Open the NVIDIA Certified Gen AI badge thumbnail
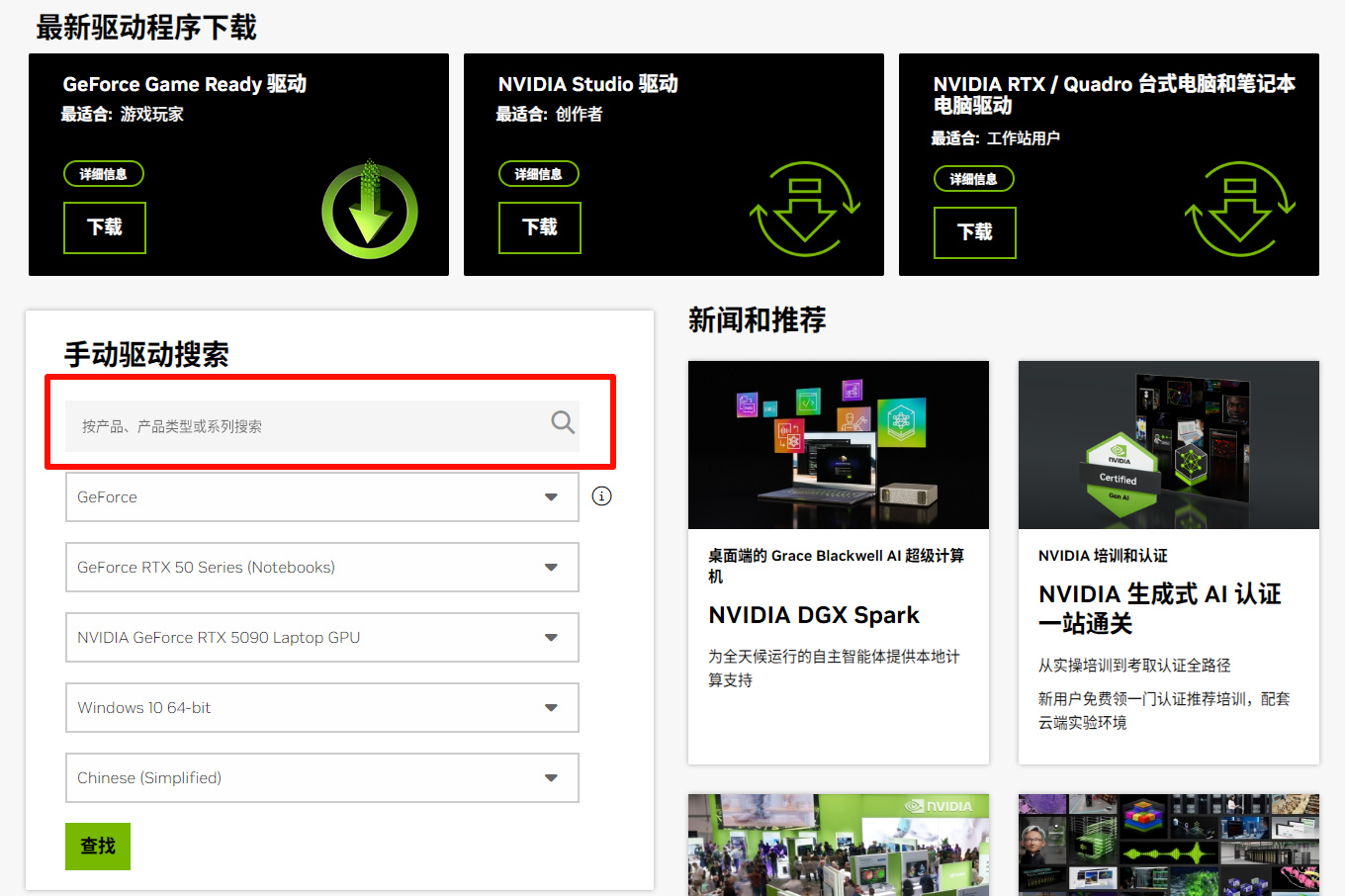1345x896 pixels. click(x=1169, y=445)
